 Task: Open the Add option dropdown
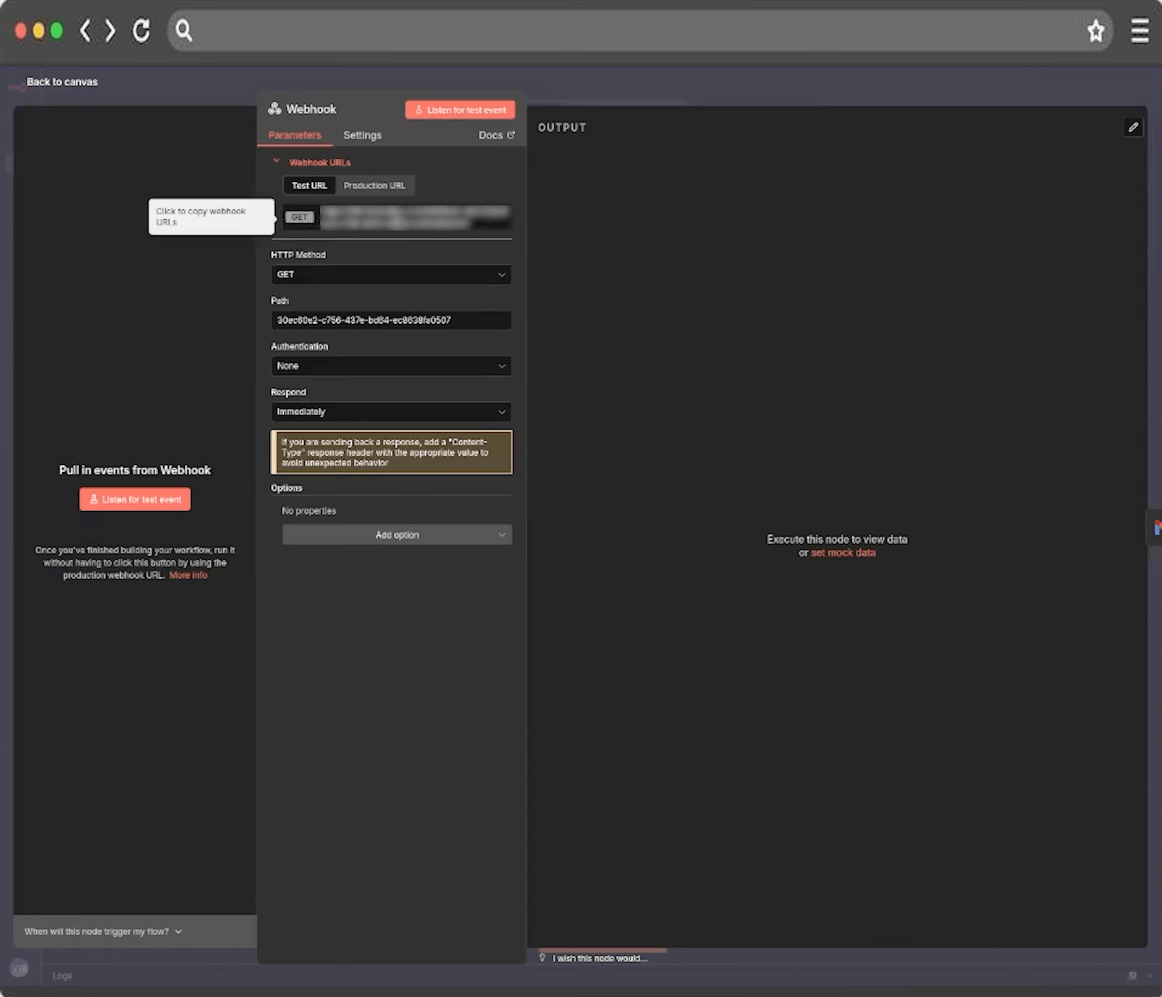pyautogui.click(x=397, y=534)
